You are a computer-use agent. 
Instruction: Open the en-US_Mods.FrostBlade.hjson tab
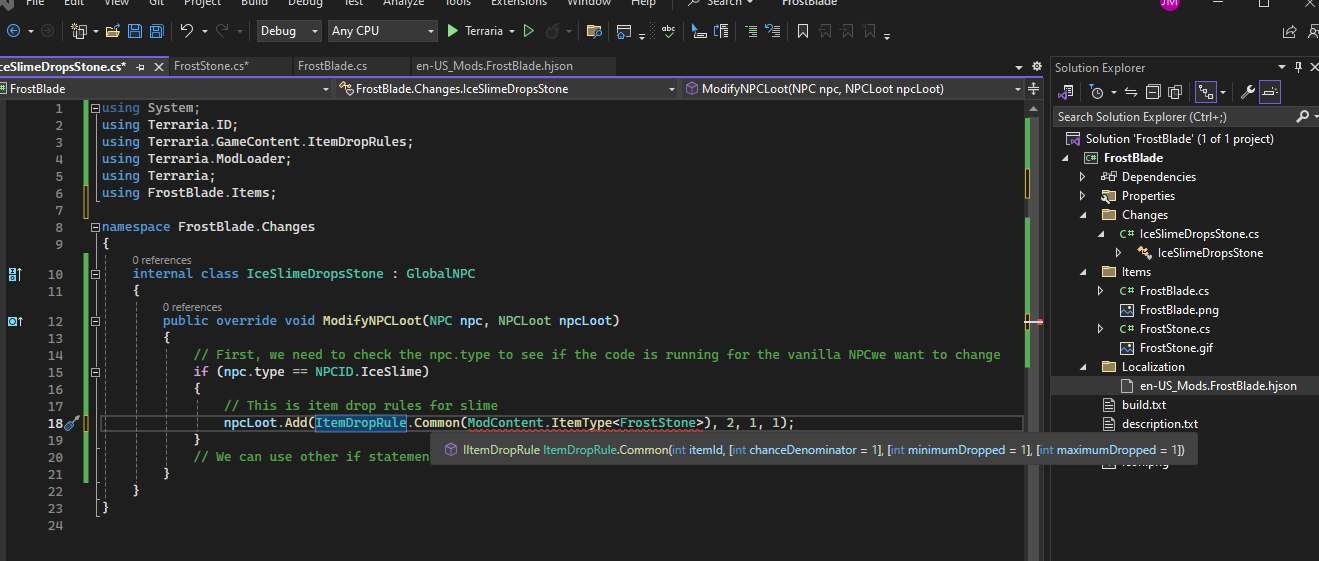tap(494, 66)
